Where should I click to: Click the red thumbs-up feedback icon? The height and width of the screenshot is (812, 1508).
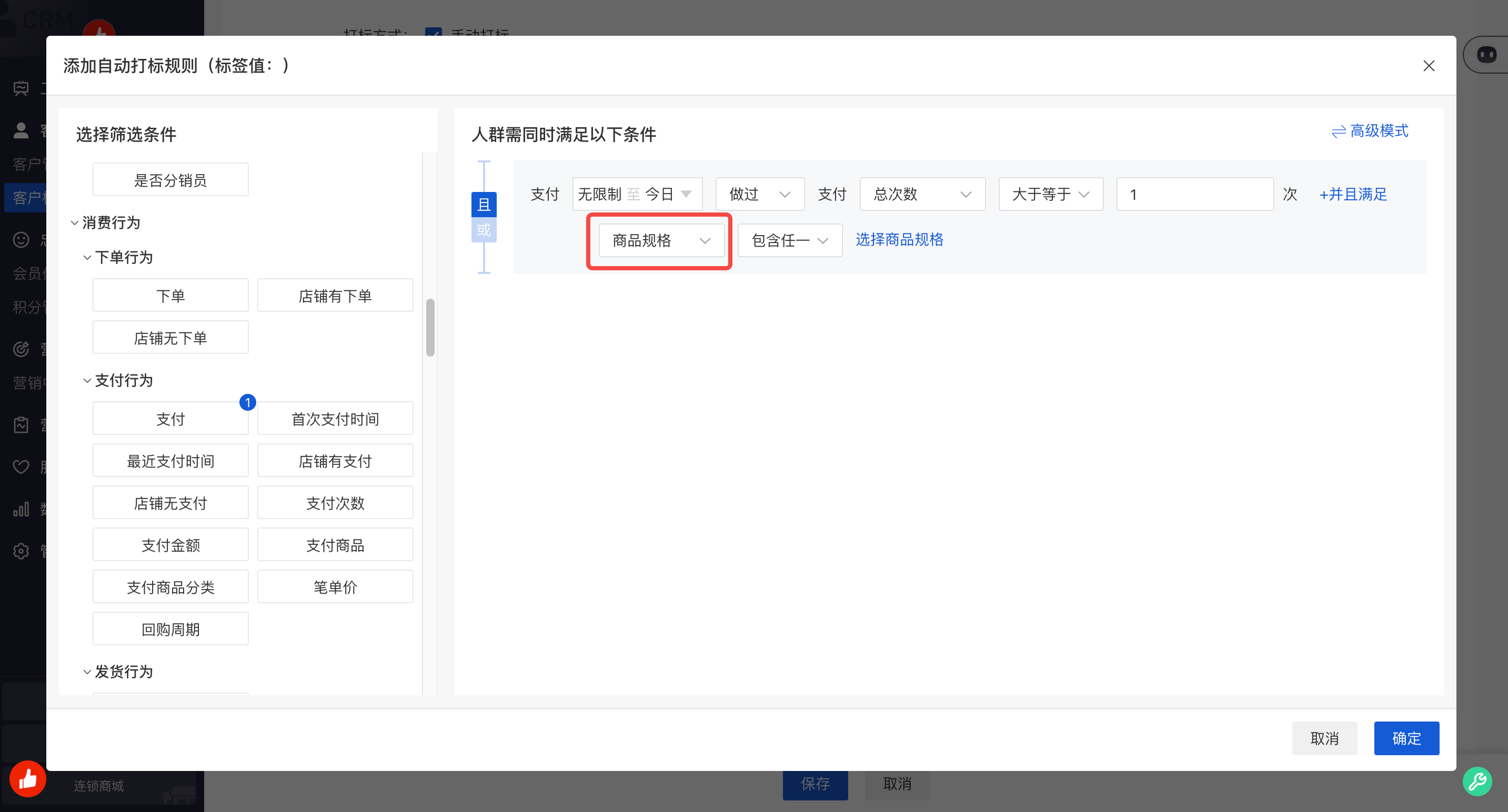(x=27, y=779)
